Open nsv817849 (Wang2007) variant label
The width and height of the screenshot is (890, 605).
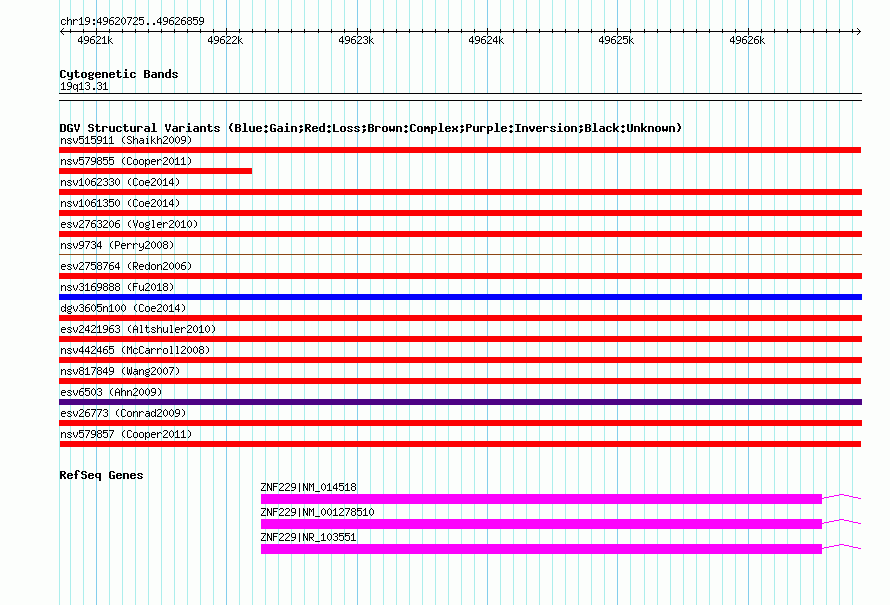(120, 371)
